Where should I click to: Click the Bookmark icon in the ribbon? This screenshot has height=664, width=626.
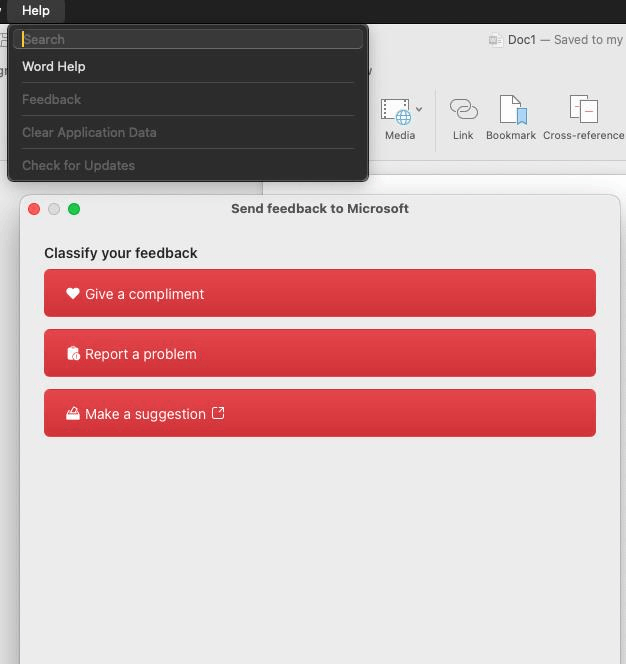coord(513,109)
